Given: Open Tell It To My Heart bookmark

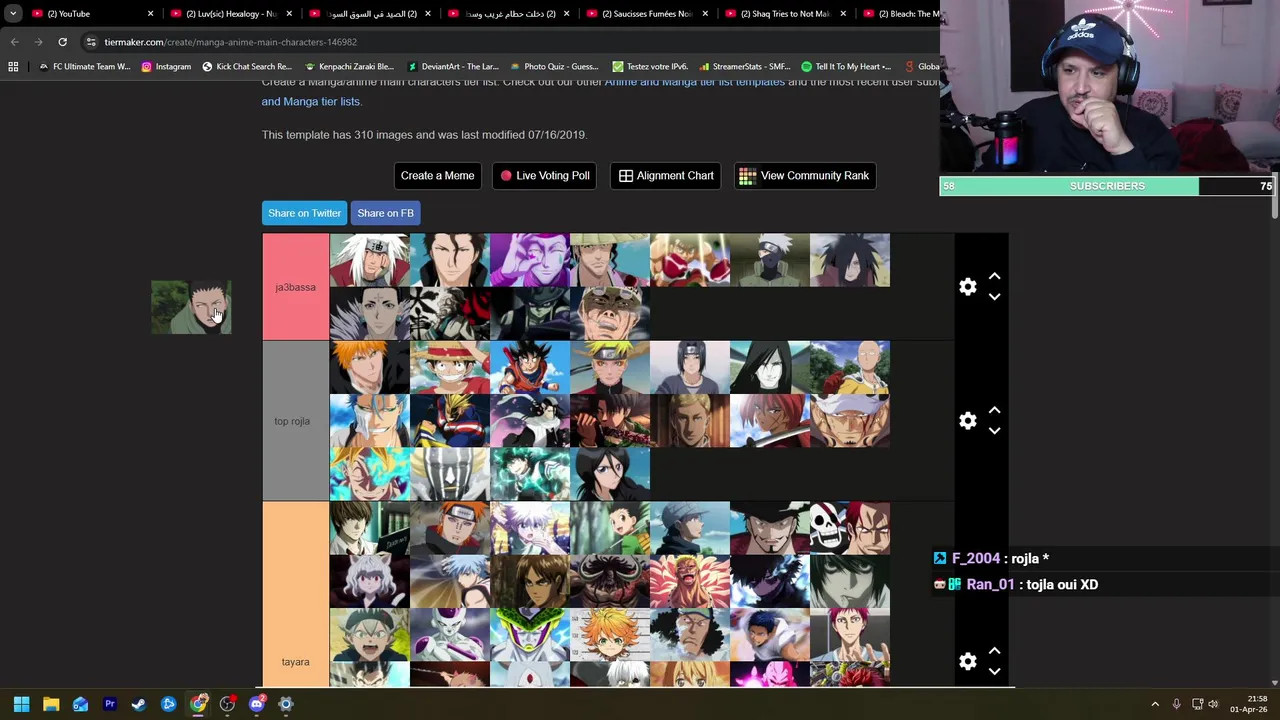Looking at the screenshot, I should (846, 67).
